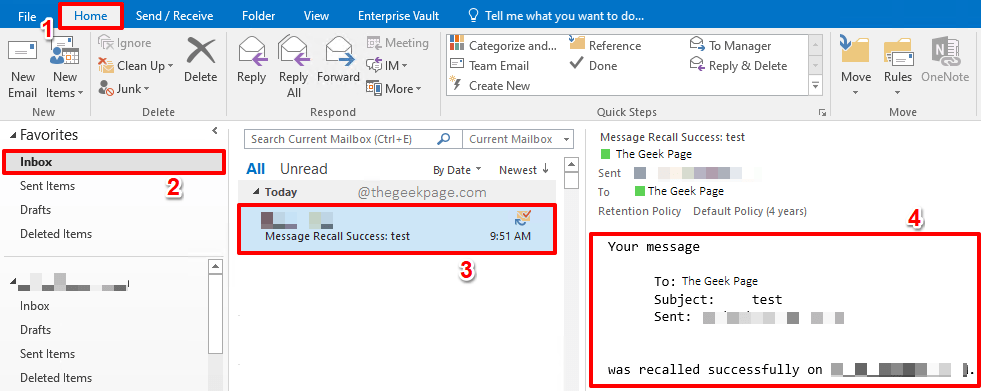The image size is (981, 391).
Task: Open the New Items button
Action: pyautogui.click(x=64, y=68)
